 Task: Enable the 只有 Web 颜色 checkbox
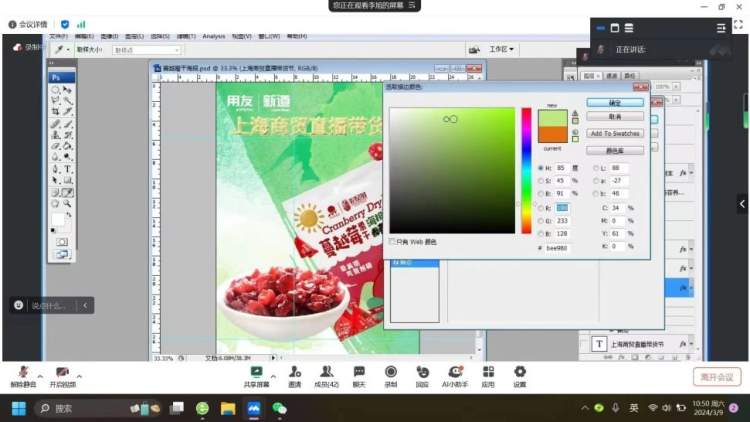pyautogui.click(x=392, y=241)
